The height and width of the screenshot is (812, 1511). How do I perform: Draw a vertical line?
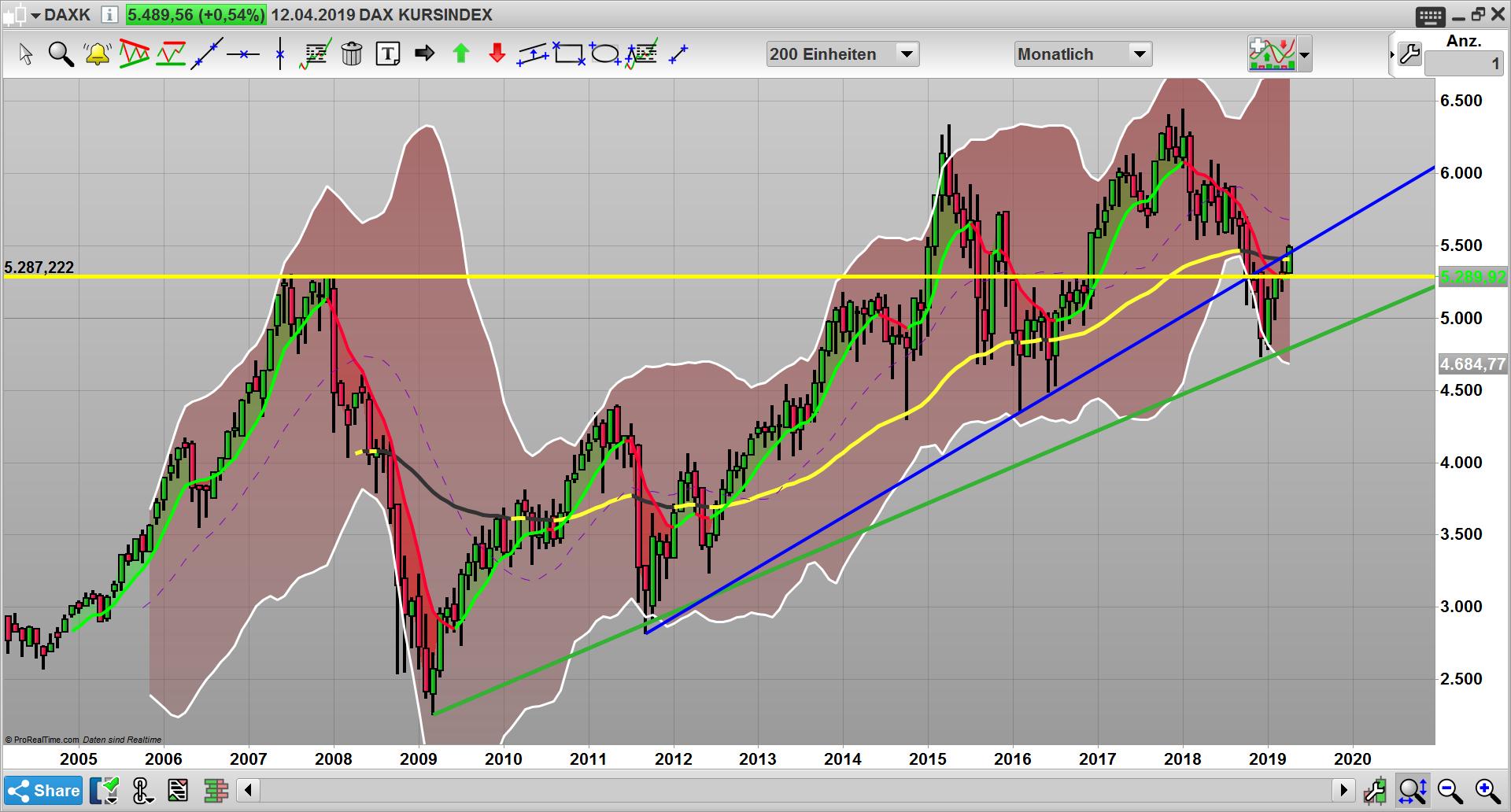tap(280, 54)
